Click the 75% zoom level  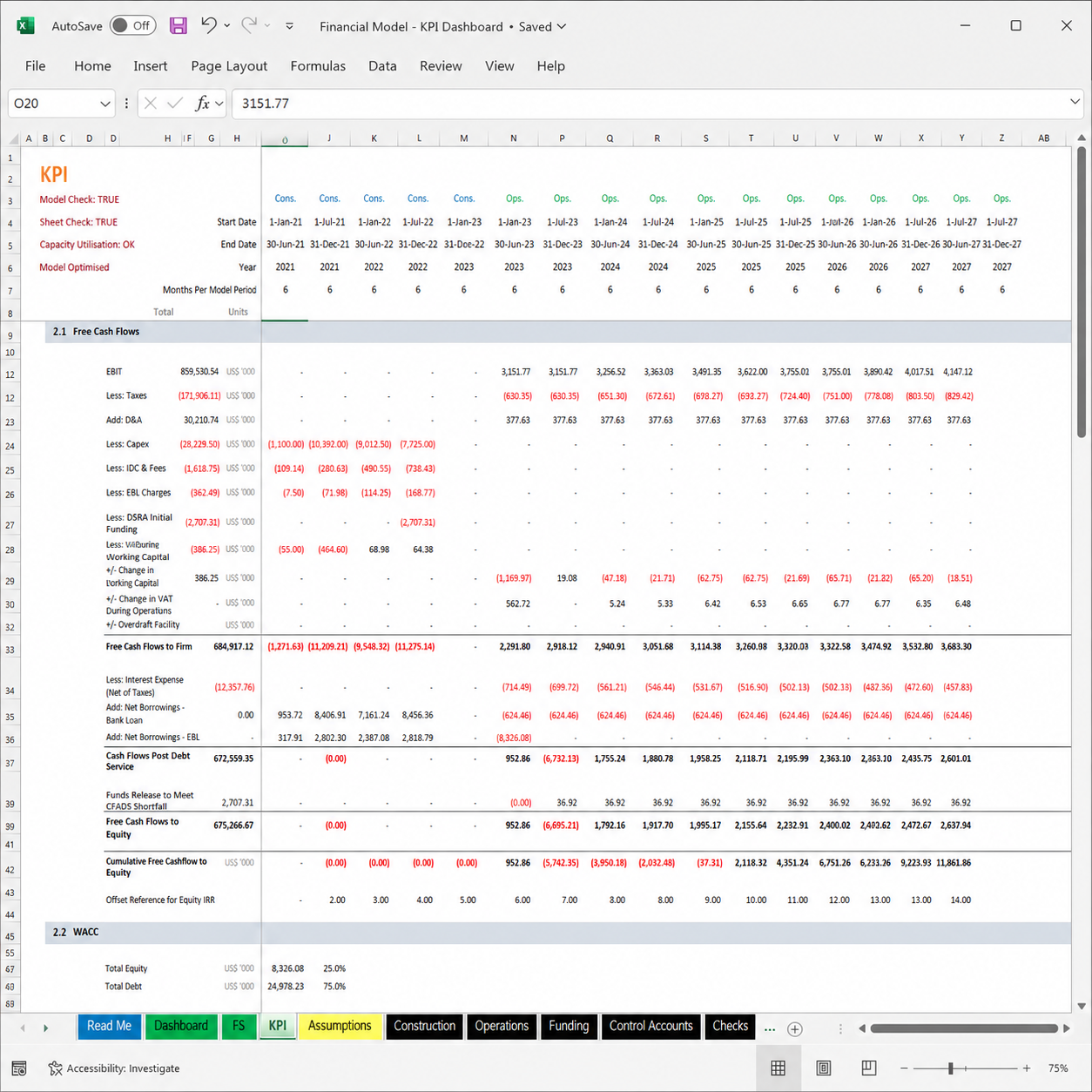tap(1058, 1068)
